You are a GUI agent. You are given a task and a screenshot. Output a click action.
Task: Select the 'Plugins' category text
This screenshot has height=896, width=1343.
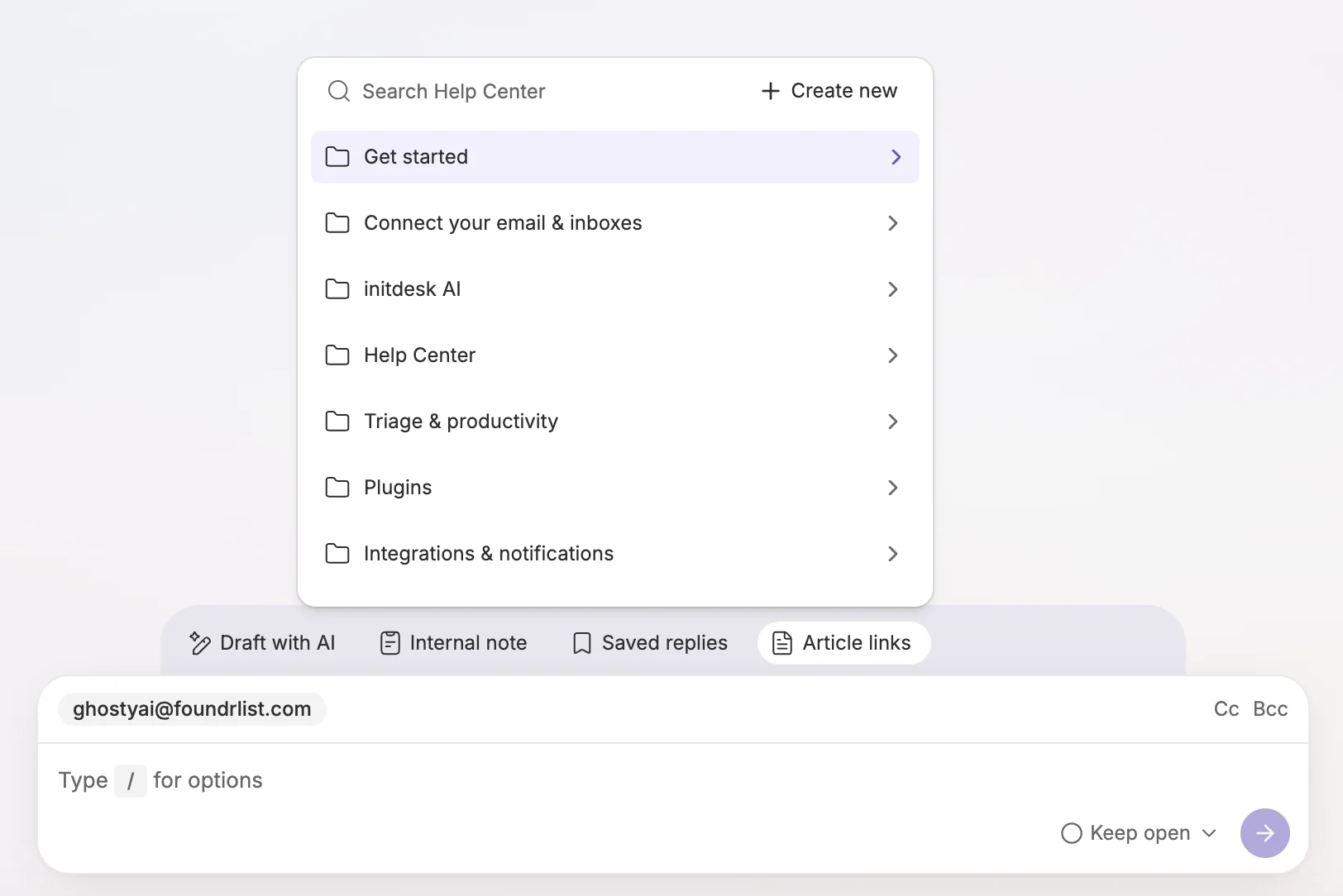398,488
